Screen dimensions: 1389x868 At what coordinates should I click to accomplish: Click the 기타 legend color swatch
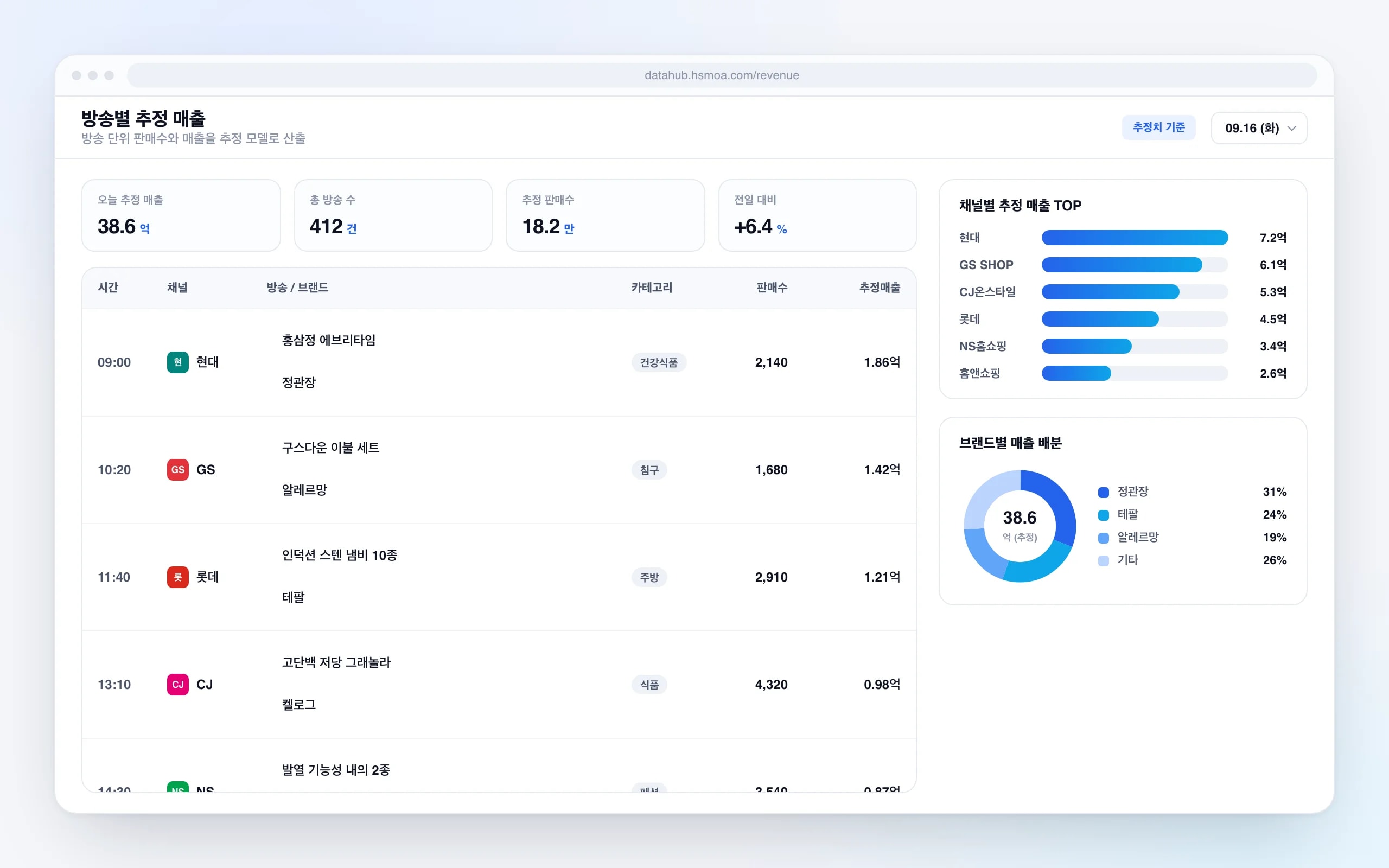[x=1103, y=561]
